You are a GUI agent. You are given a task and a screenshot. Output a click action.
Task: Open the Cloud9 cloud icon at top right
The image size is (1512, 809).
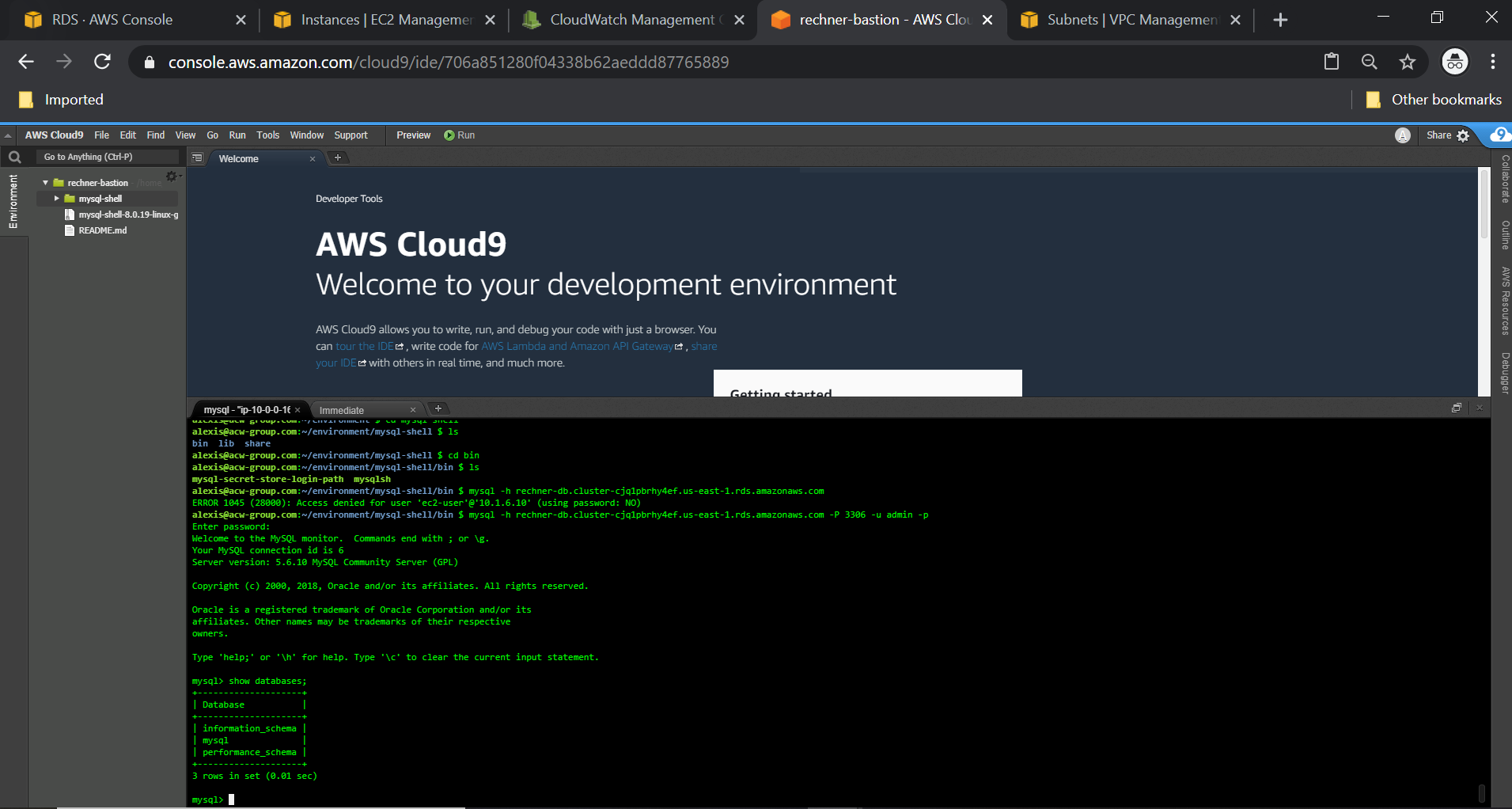pyautogui.click(x=1499, y=135)
